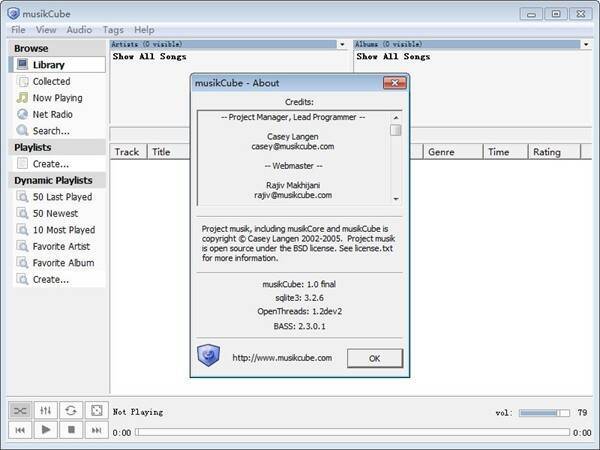
Task: Open Now Playing in sidebar
Action: tap(57, 98)
